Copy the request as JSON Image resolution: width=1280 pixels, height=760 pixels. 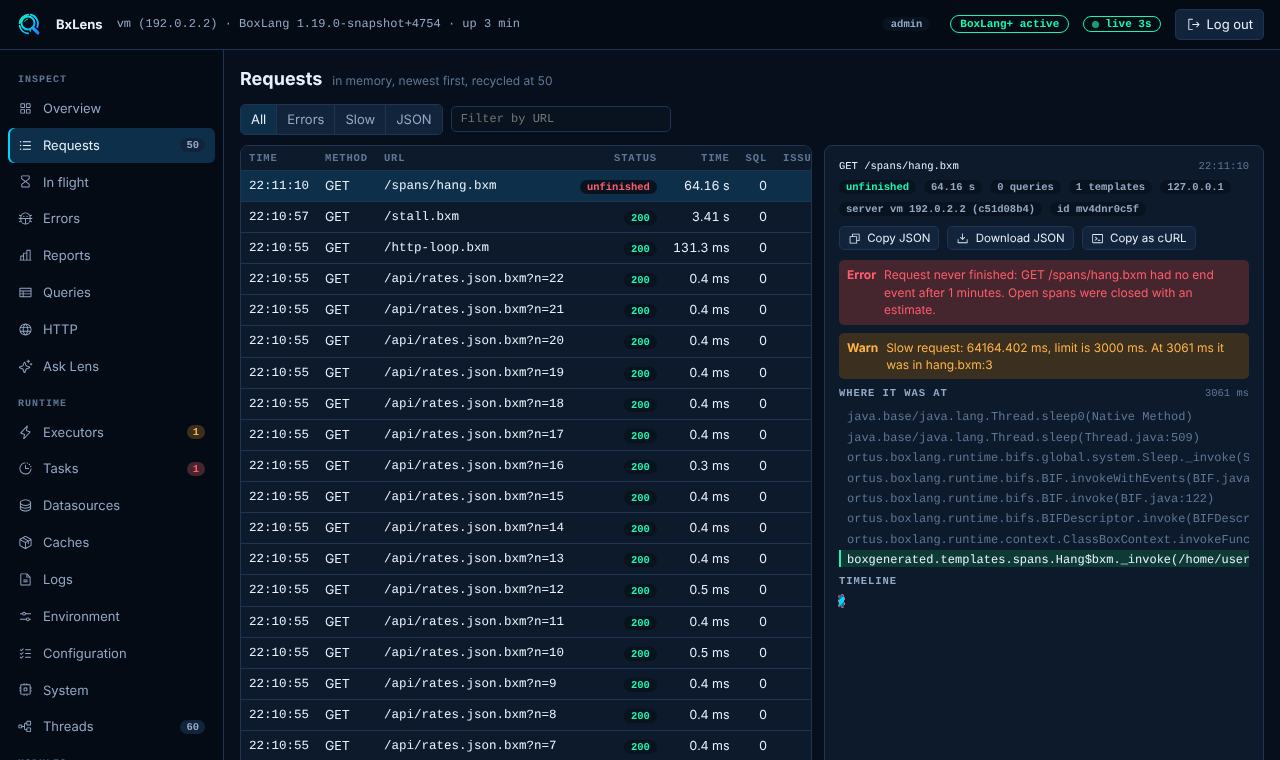pos(889,238)
